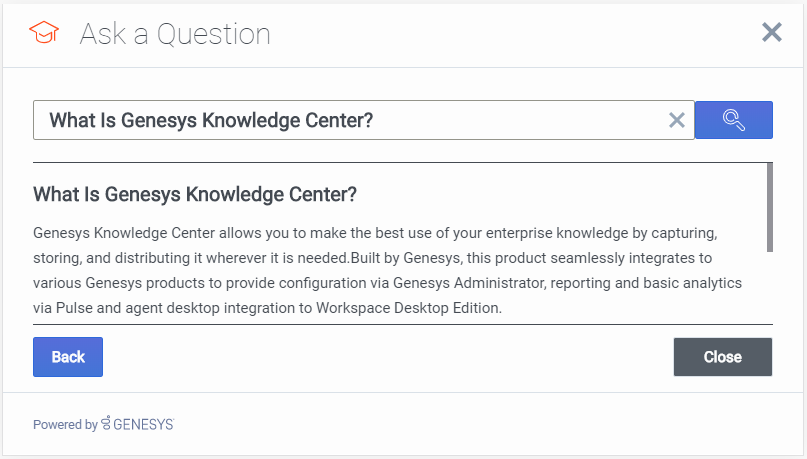Click the "Powered by" footer text
807x459 pixels.
pos(65,424)
